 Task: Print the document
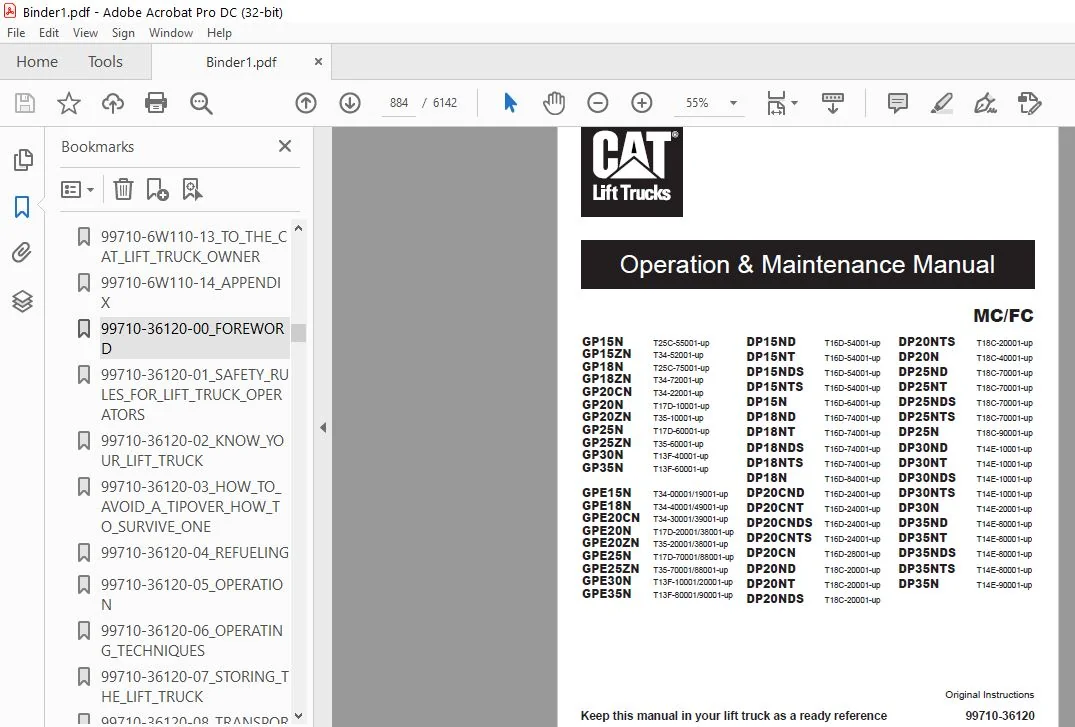tap(156, 103)
